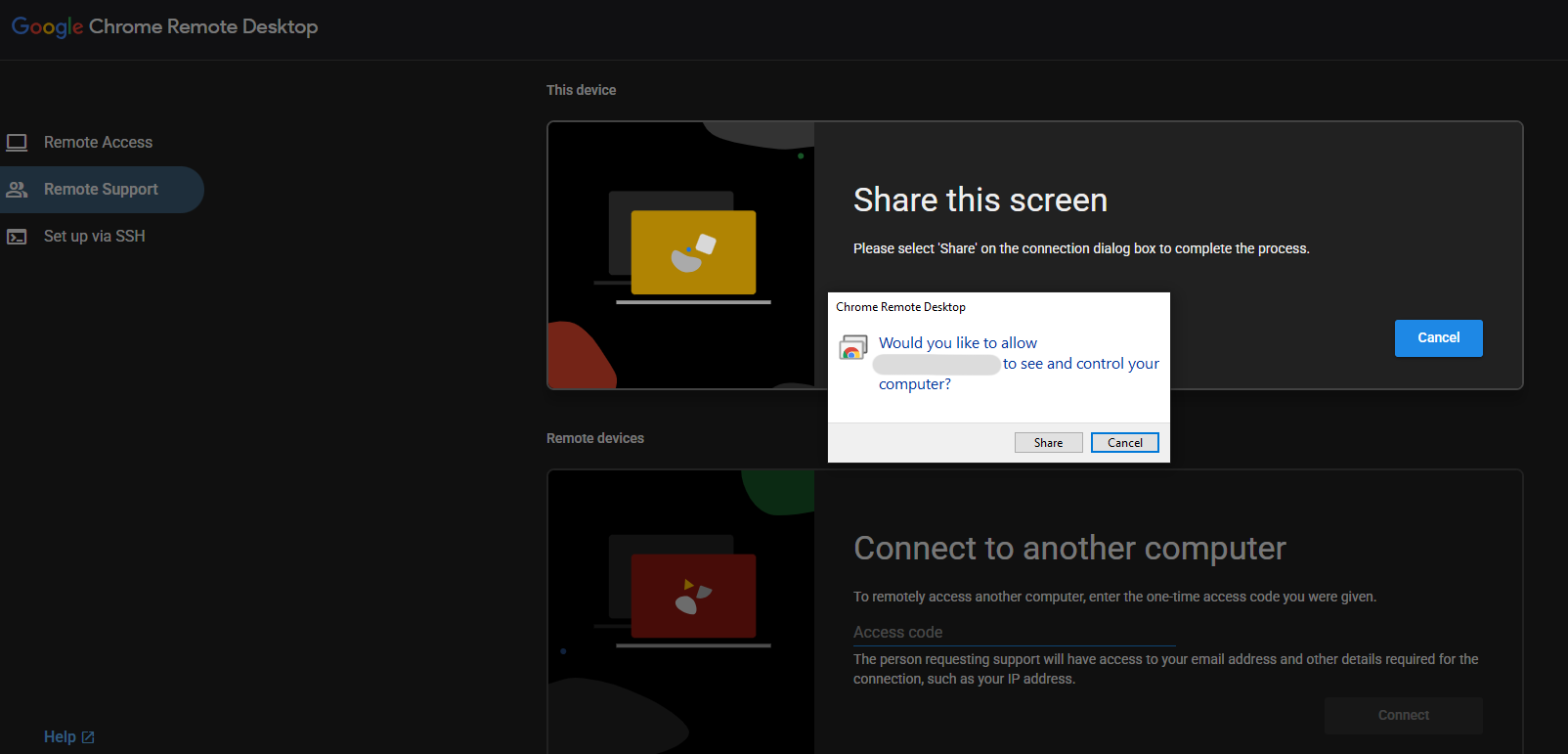This screenshot has width=1568, height=754.
Task: Click the 'Connect to another computer' heading
Action: pyautogui.click(x=1069, y=549)
